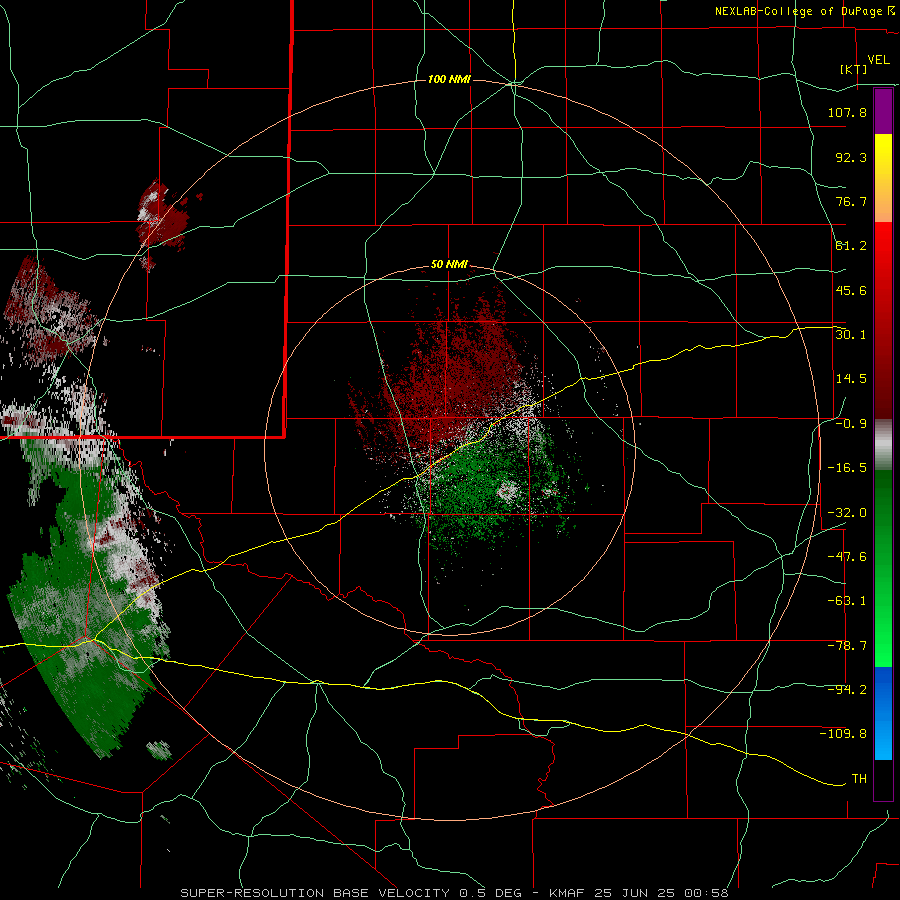Click the -78.7 velocity scale value

847,646
